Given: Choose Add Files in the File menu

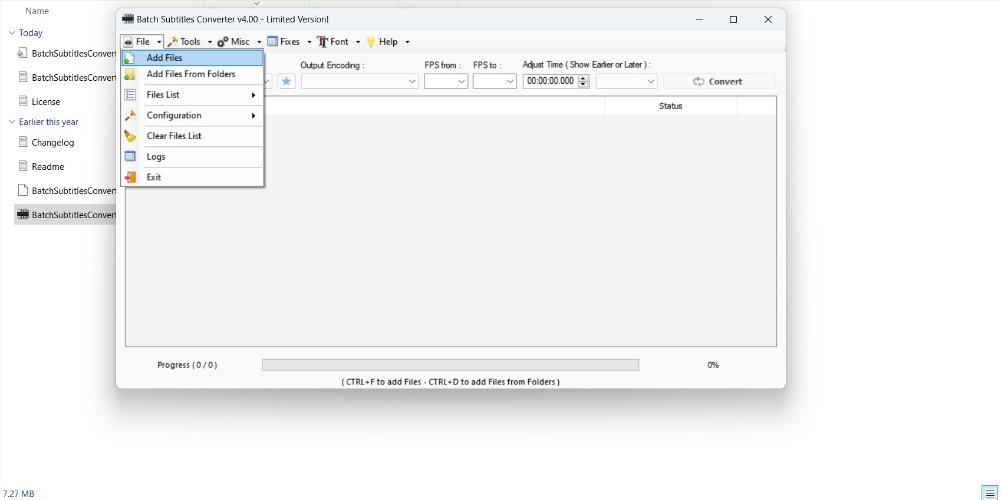Looking at the screenshot, I should tap(192, 58).
